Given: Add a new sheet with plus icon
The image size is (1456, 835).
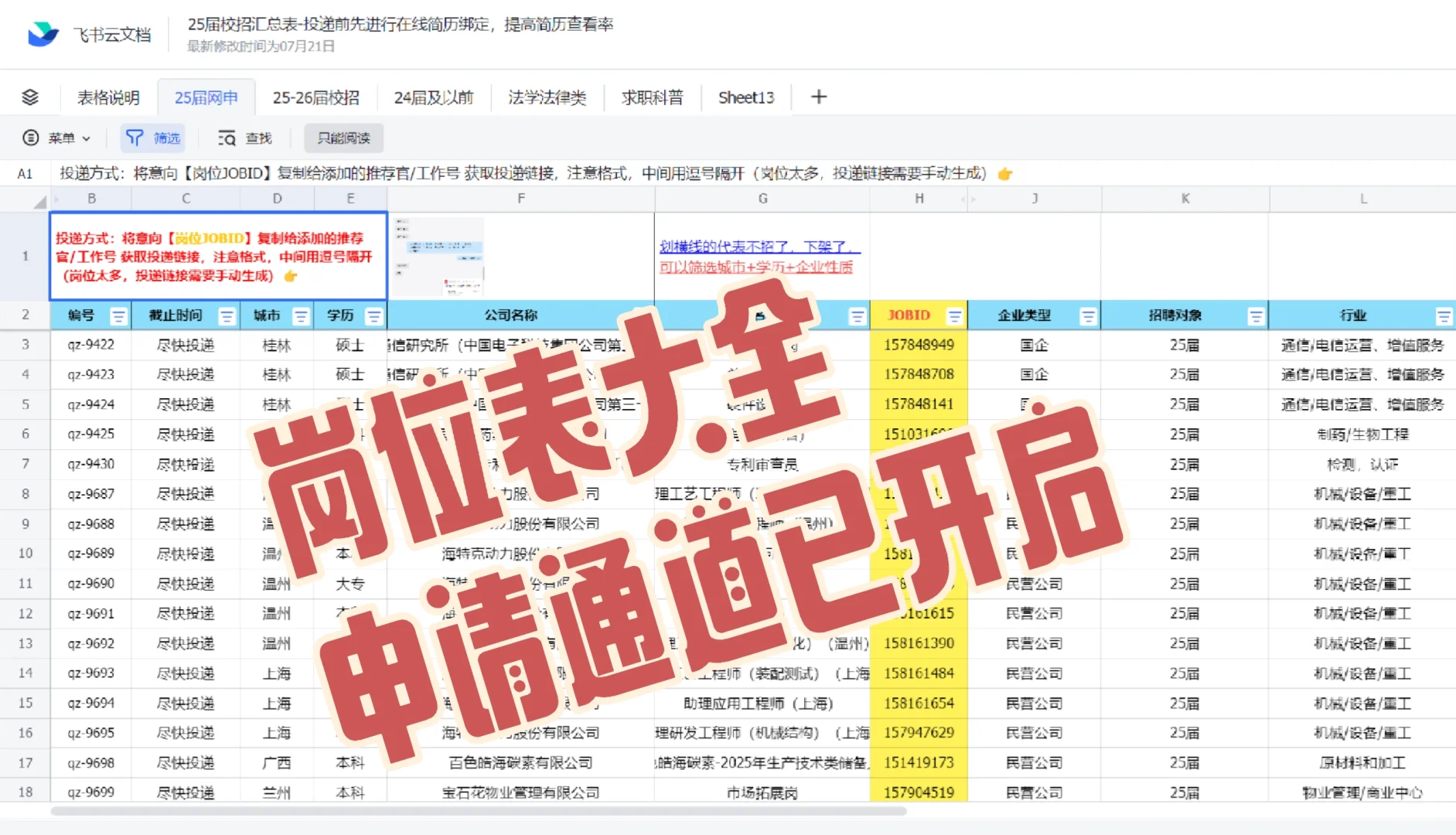Looking at the screenshot, I should point(818,97).
